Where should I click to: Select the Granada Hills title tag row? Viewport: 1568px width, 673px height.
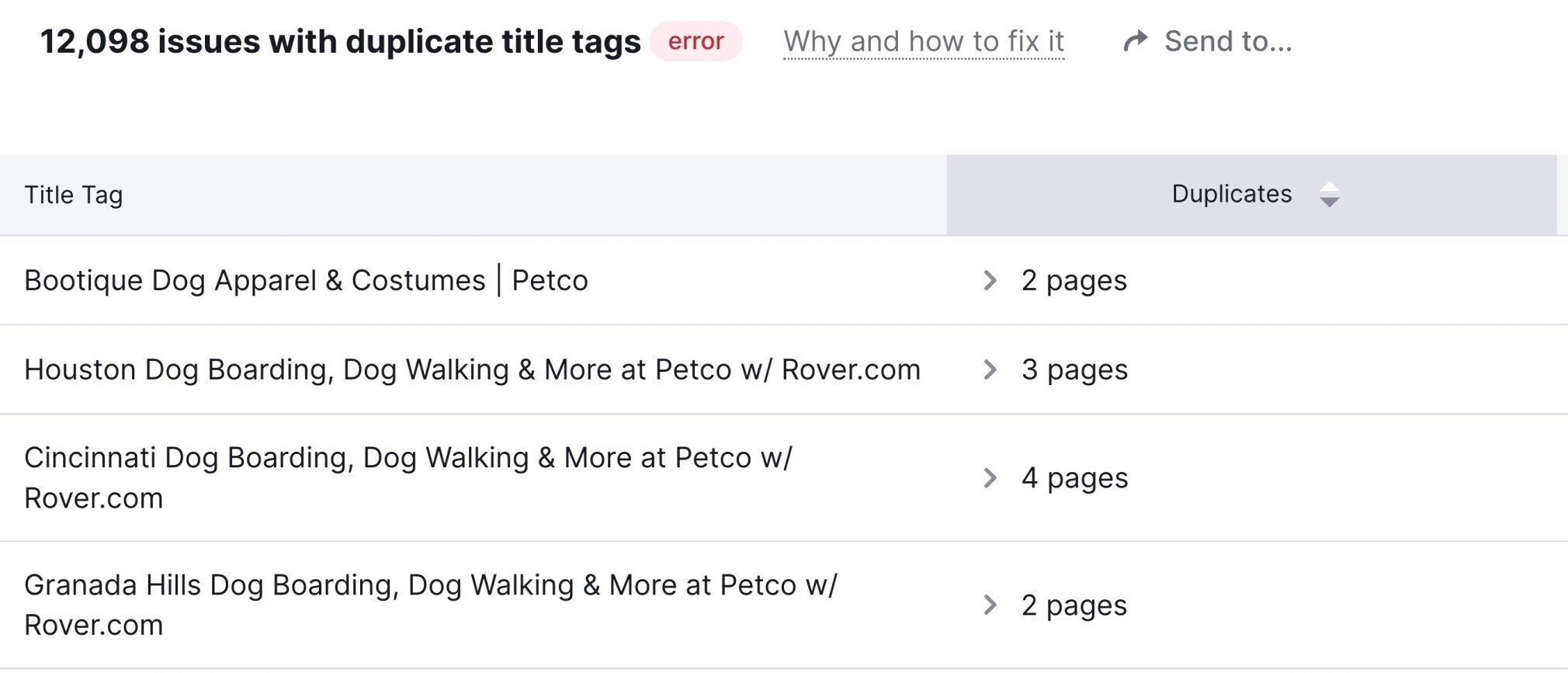tap(432, 605)
